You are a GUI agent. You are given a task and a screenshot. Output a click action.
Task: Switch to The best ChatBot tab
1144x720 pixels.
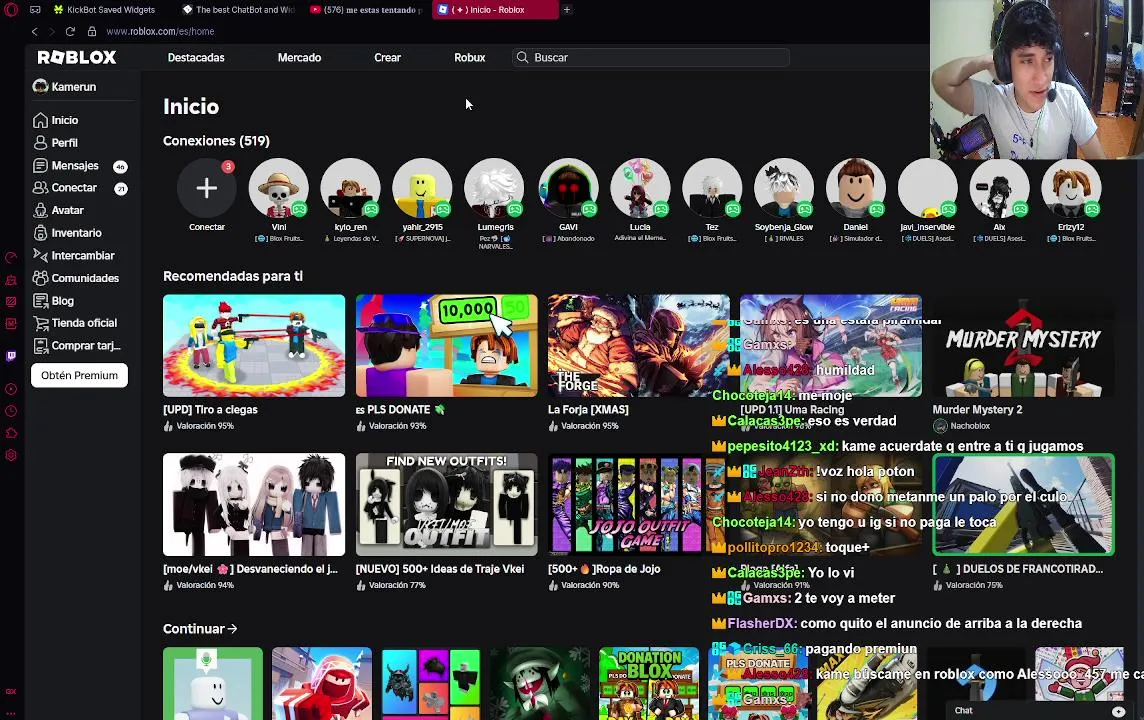click(x=238, y=9)
